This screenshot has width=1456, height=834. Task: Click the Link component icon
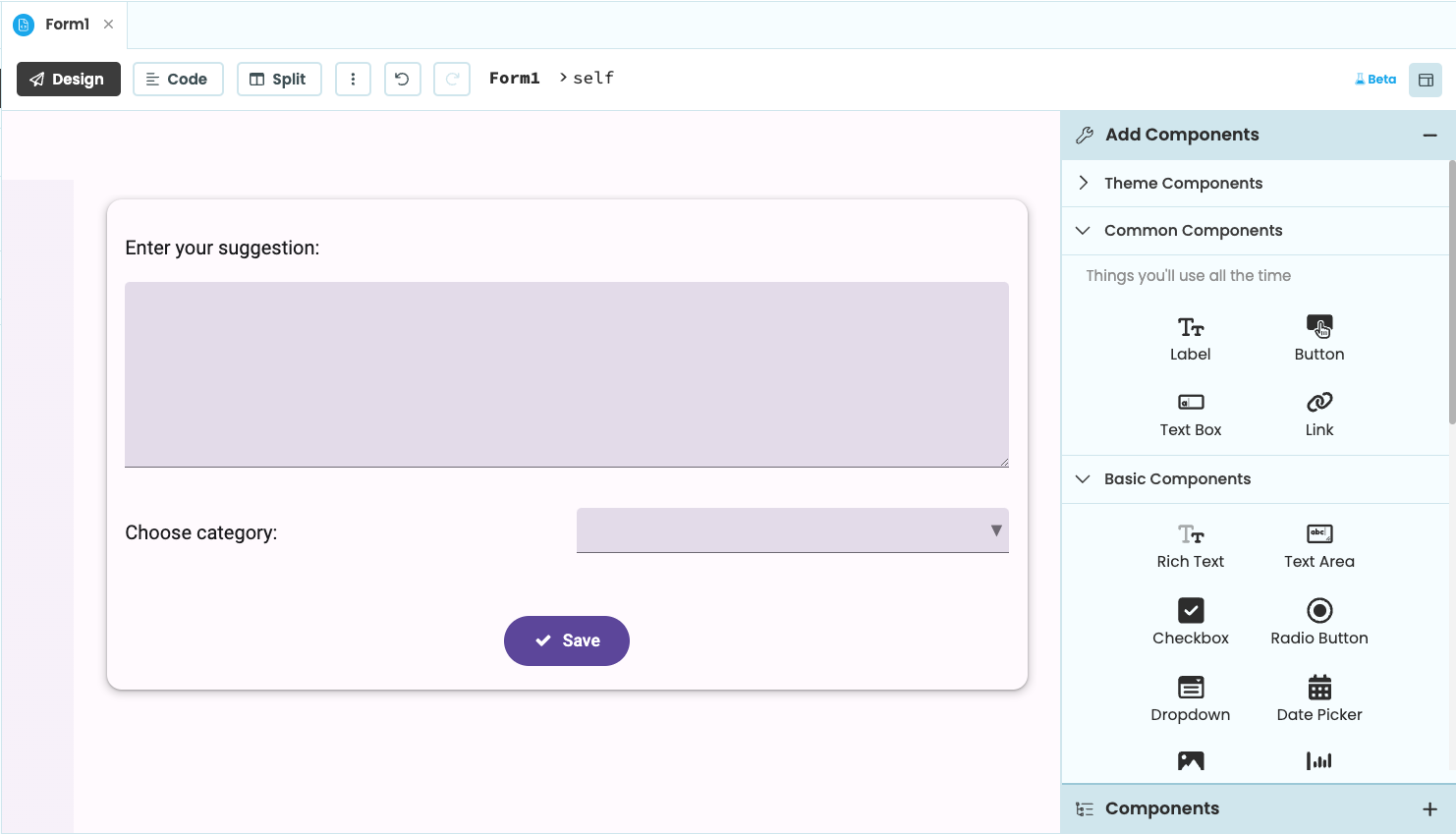tap(1318, 403)
